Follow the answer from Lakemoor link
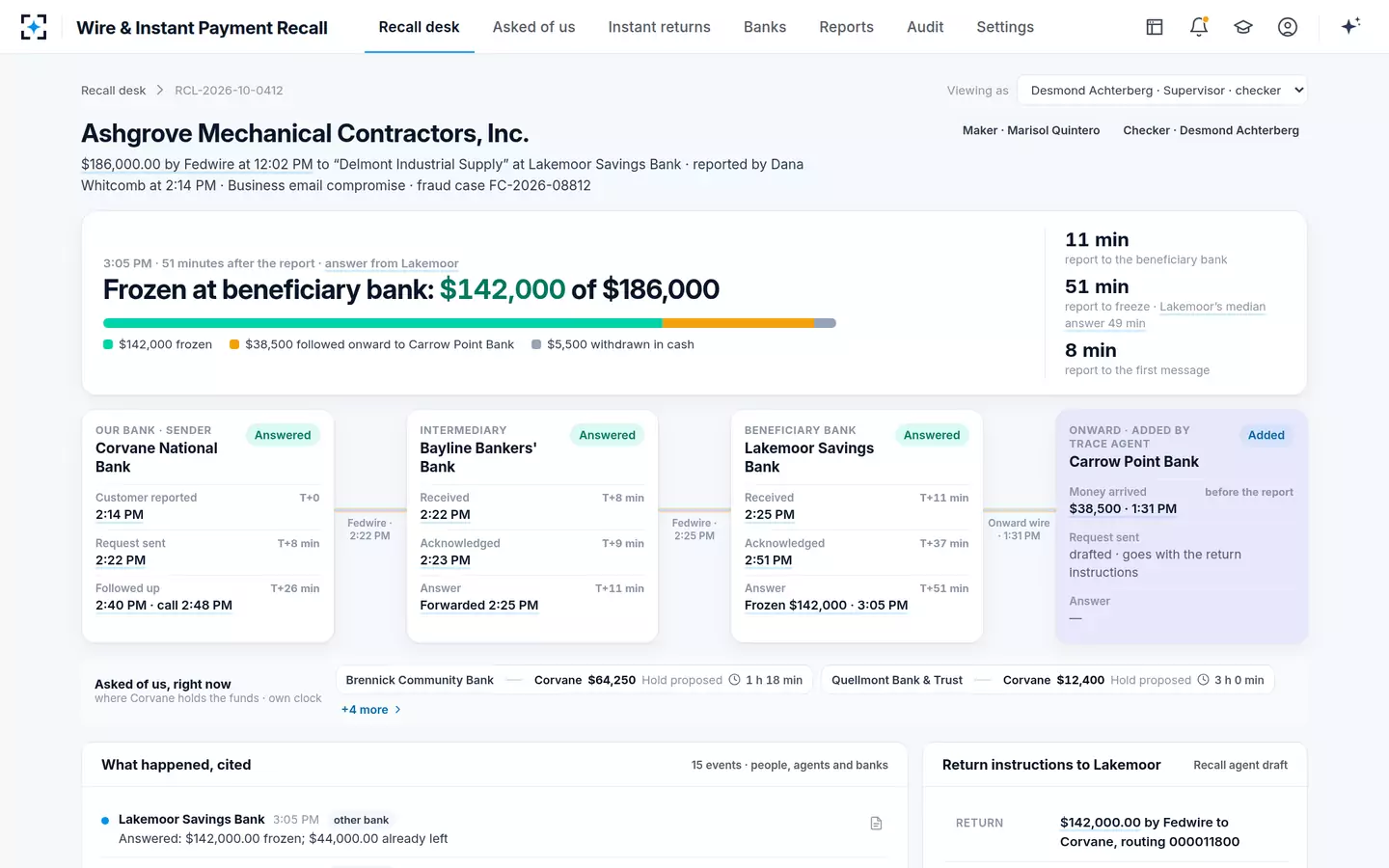Viewport: 1389px width, 868px height. 392,263
